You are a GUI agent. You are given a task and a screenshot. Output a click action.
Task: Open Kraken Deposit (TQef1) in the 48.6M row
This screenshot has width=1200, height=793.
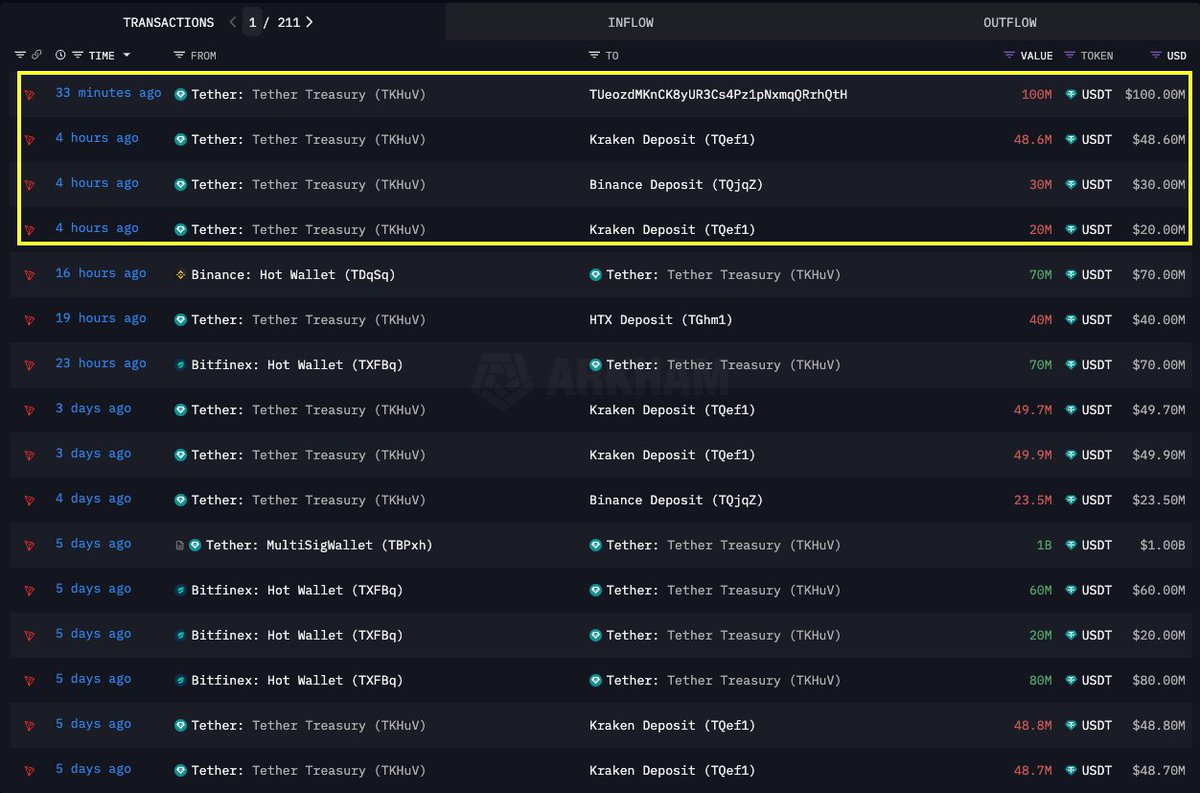click(x=673, y=140)
